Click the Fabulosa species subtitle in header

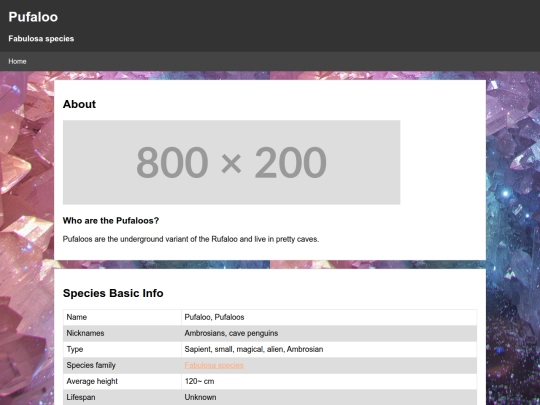(41, 39)
